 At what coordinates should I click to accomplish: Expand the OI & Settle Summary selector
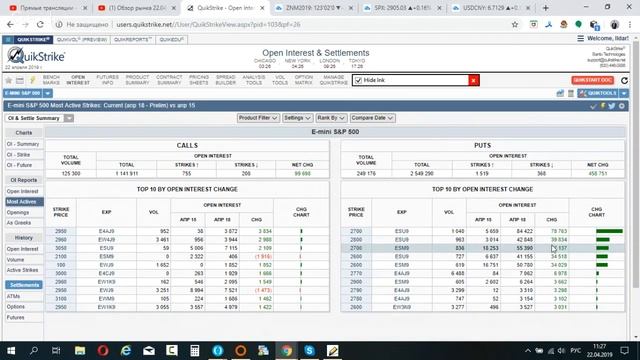[x=69, y=118]
